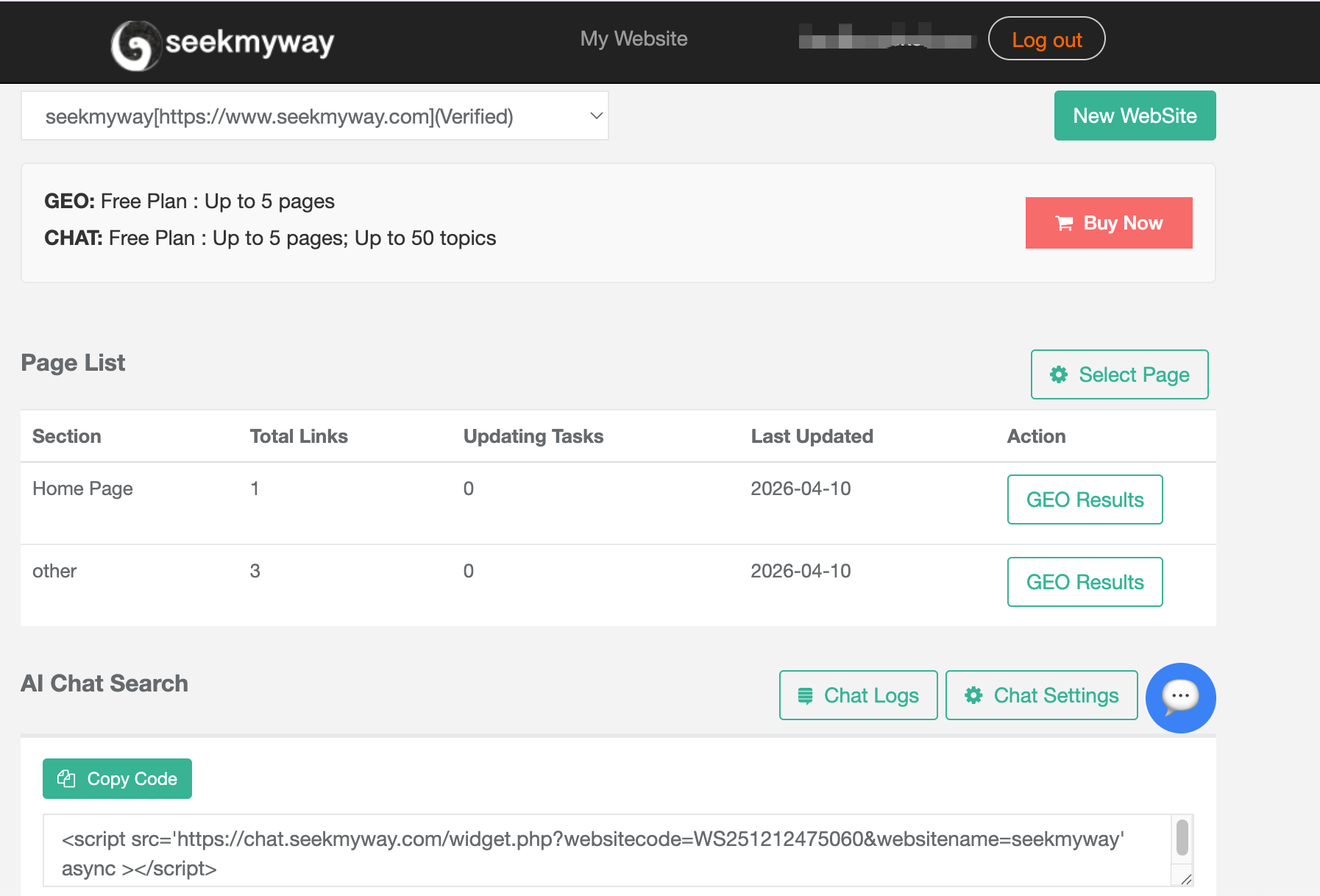The image size is (1320, 896).
Task: Click the gear icon in Select Page
Action: 1059,374
